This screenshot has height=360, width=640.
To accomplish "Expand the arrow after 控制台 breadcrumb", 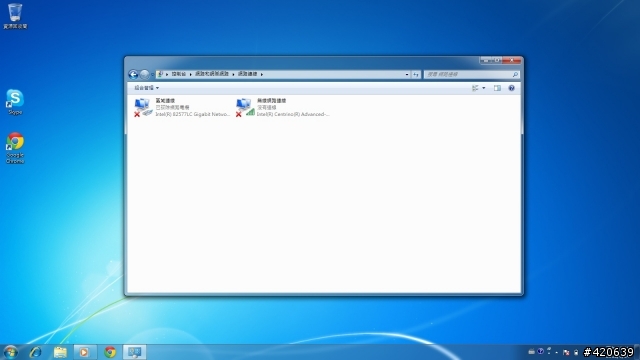I will pyautogui.click(x=191, y=74).
